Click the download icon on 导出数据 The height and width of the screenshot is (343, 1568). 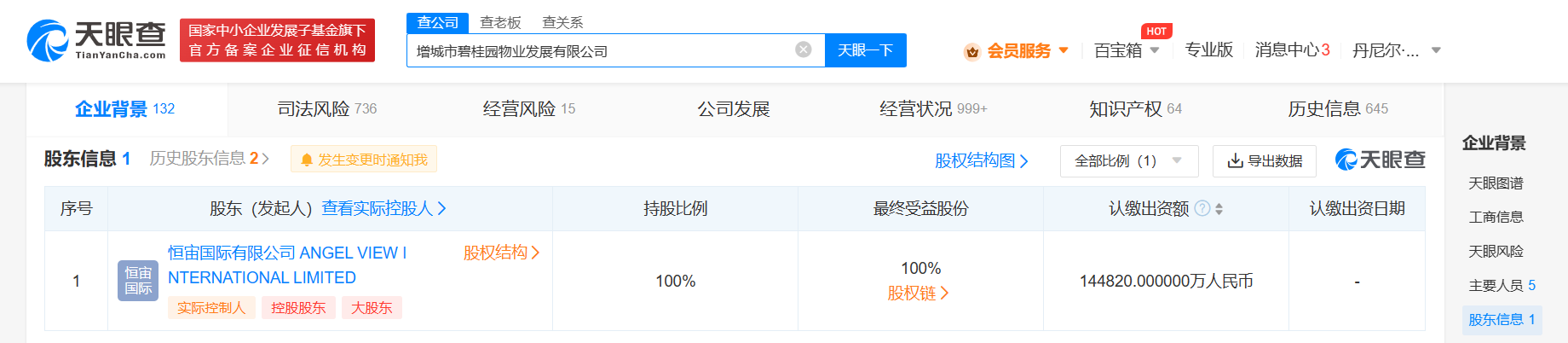point(1235,160)
